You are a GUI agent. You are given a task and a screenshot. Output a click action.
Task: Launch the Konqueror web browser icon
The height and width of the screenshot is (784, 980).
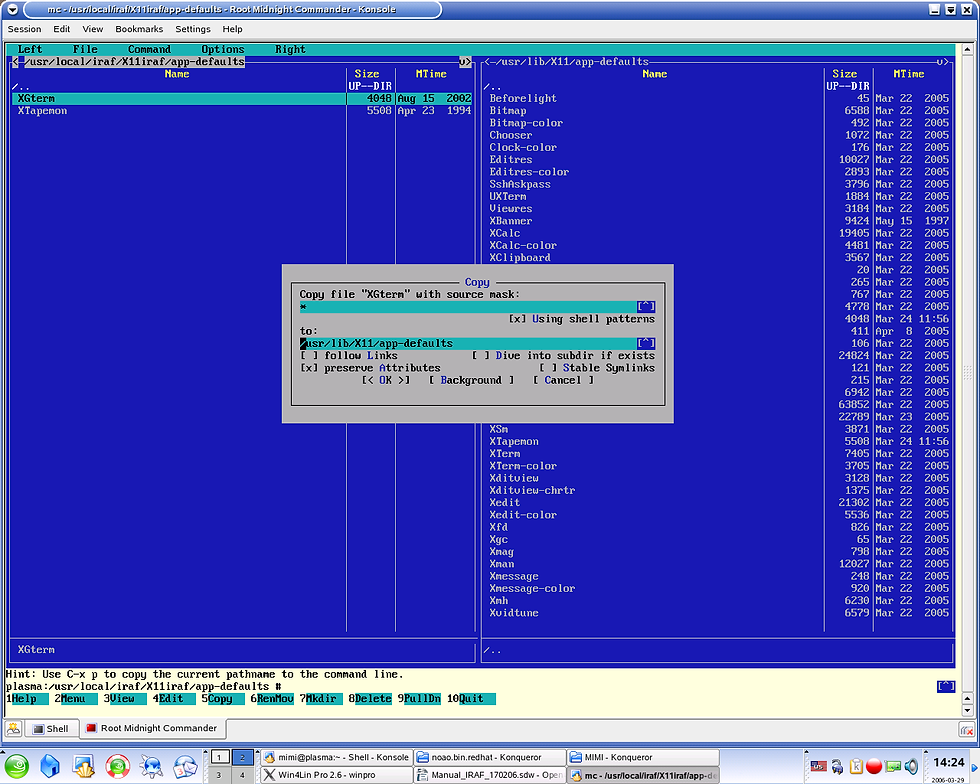[151, 766]
